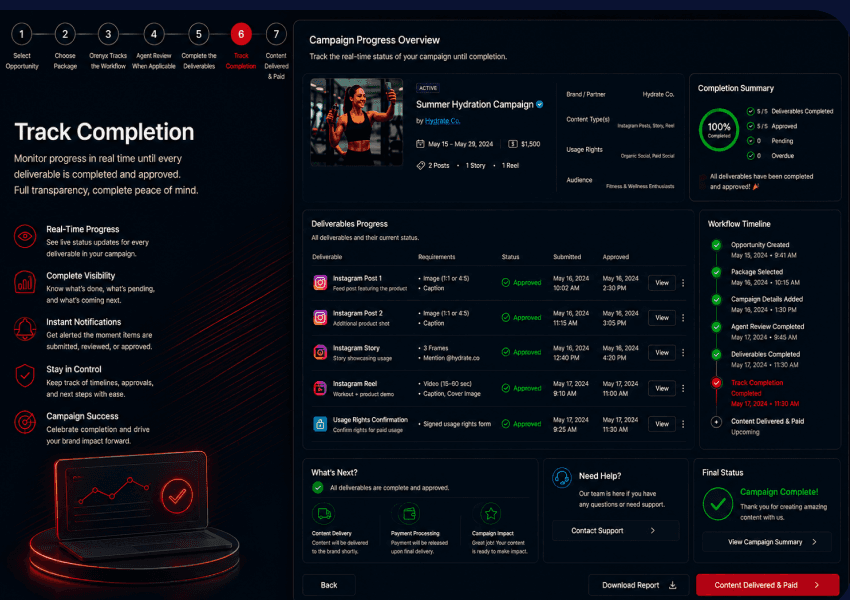Expand the Contact Support chevron

[653, 531]
